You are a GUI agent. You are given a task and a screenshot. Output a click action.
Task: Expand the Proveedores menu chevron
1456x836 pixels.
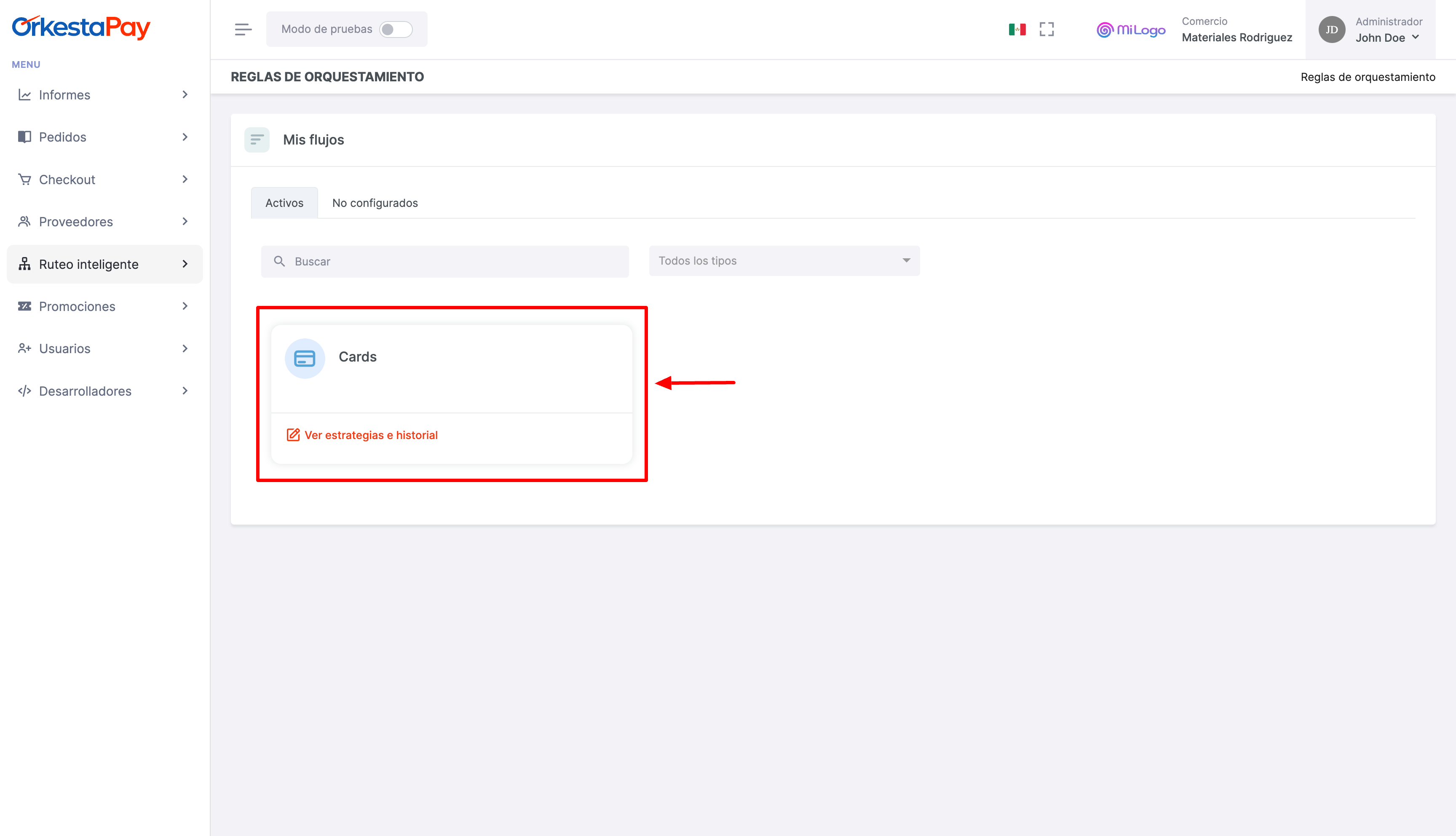pos(185,222)
